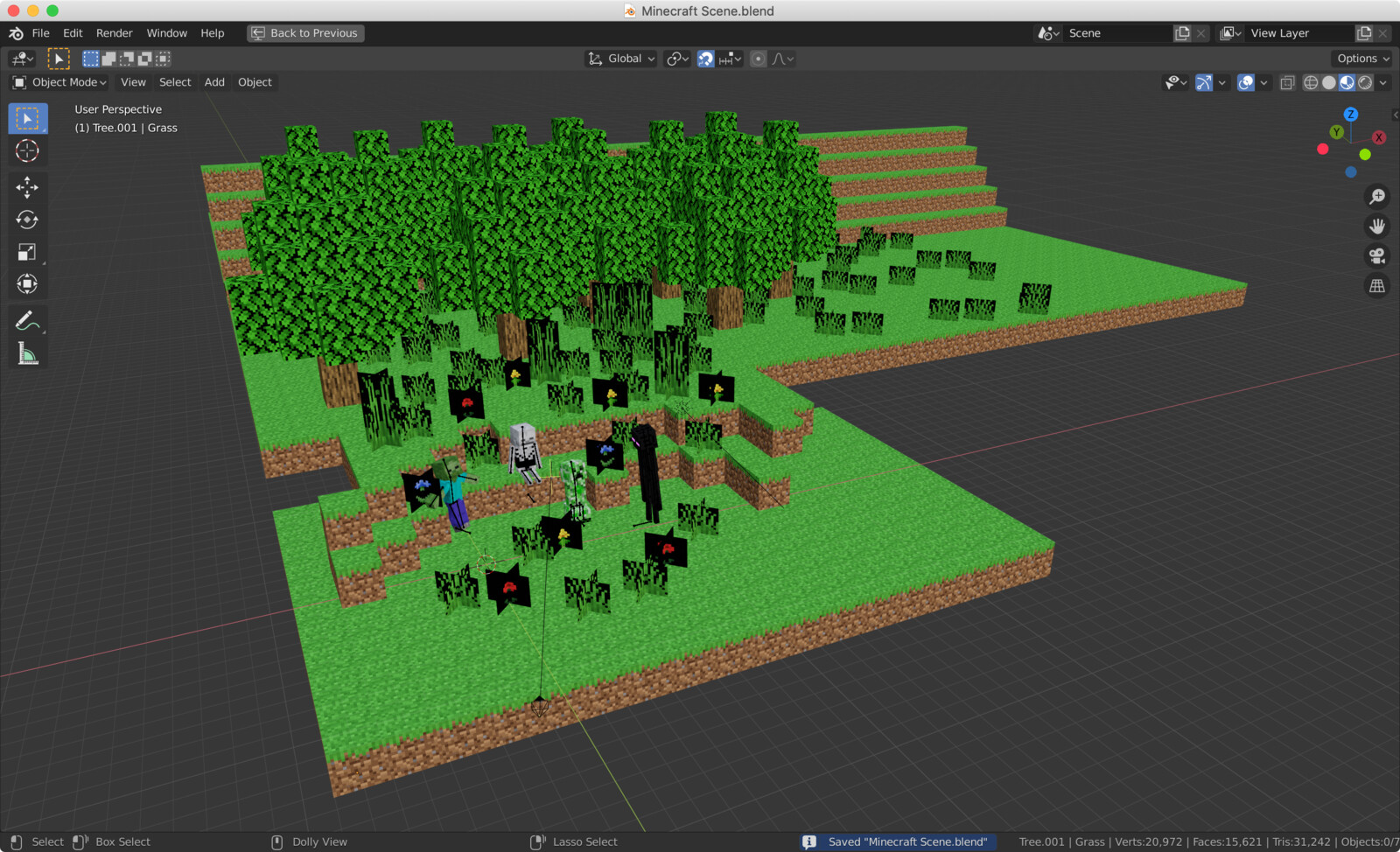Screen dimensions: 1400x852
Task: Click the new scene duplicate icon
Action: pos(1182,33)
